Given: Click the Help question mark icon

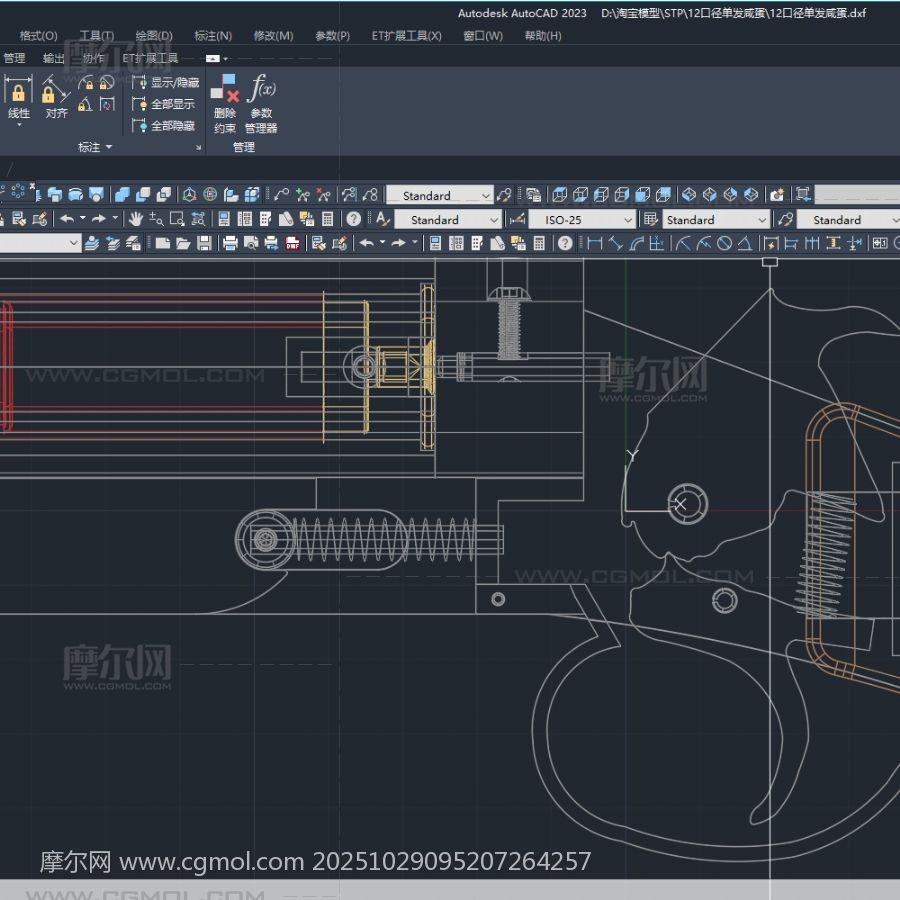Looking at the screenshot, I should point(353,219).
